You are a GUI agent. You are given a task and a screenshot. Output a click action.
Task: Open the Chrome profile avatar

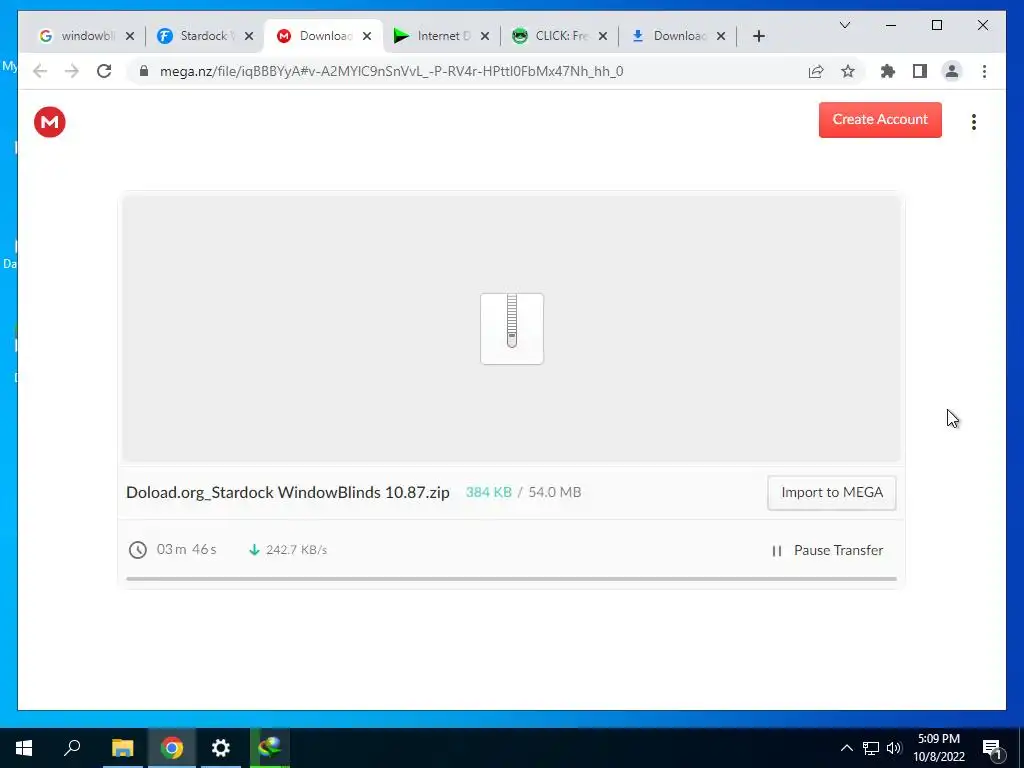point(952,71)
